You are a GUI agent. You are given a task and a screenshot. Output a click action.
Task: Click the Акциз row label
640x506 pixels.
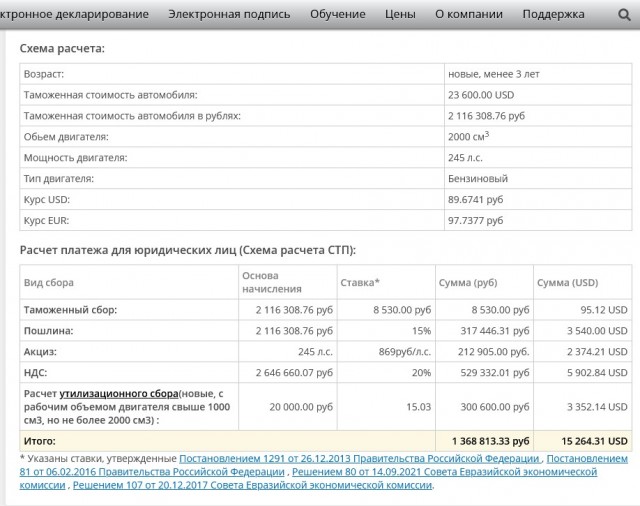tap(40, 352)
